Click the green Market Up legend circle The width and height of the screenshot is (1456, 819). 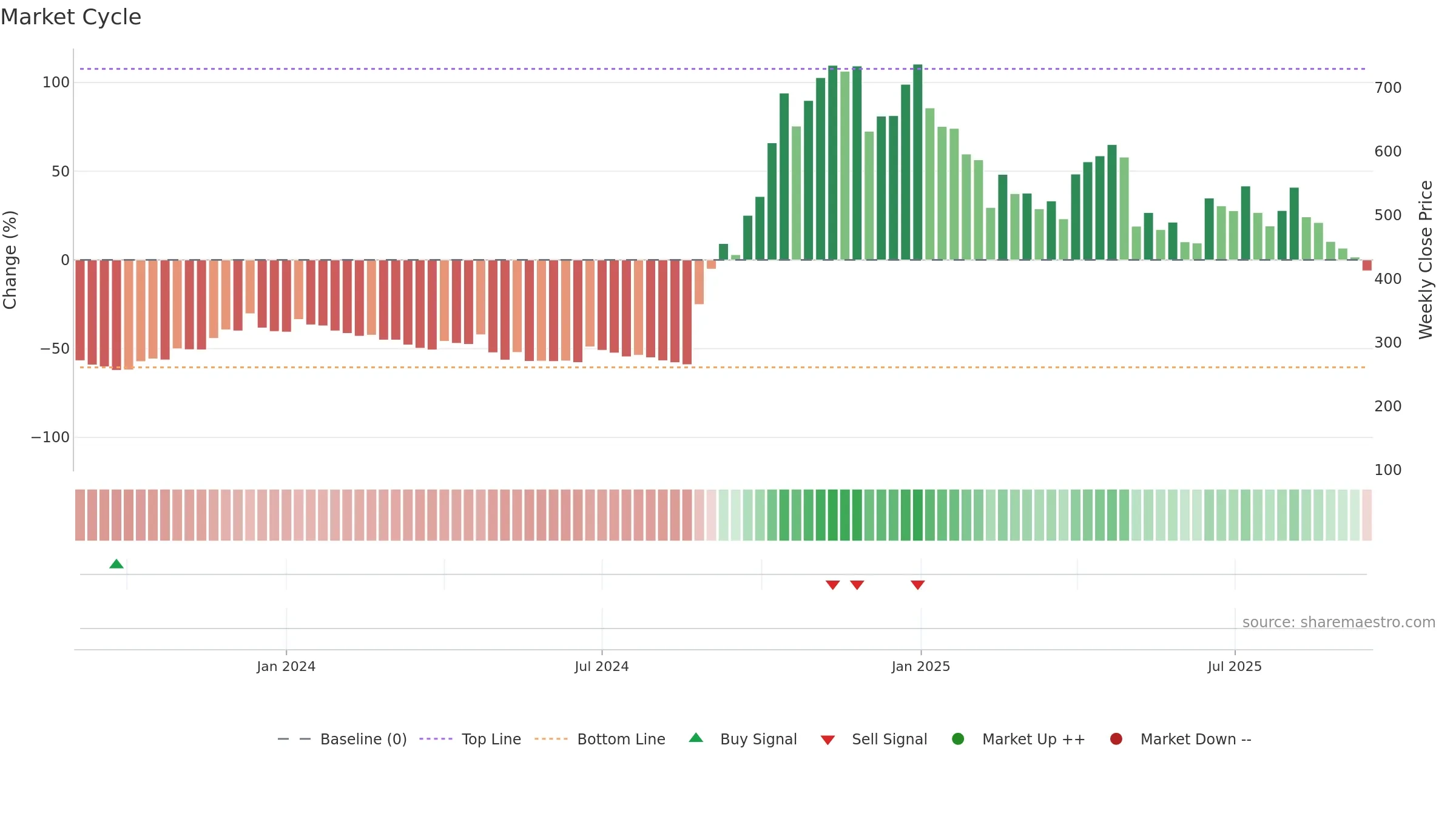958,739
